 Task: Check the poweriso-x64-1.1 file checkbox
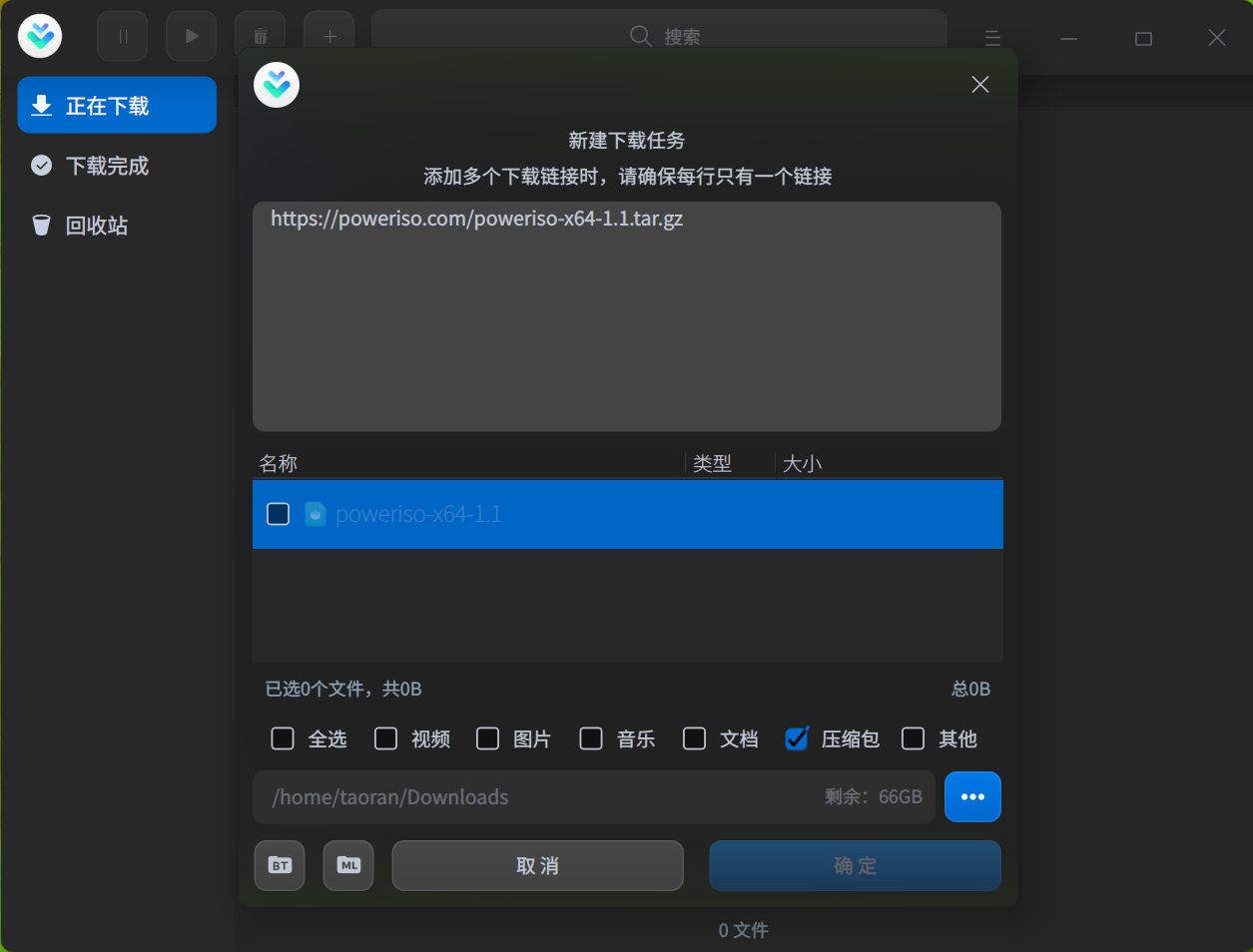coord(278,514)
